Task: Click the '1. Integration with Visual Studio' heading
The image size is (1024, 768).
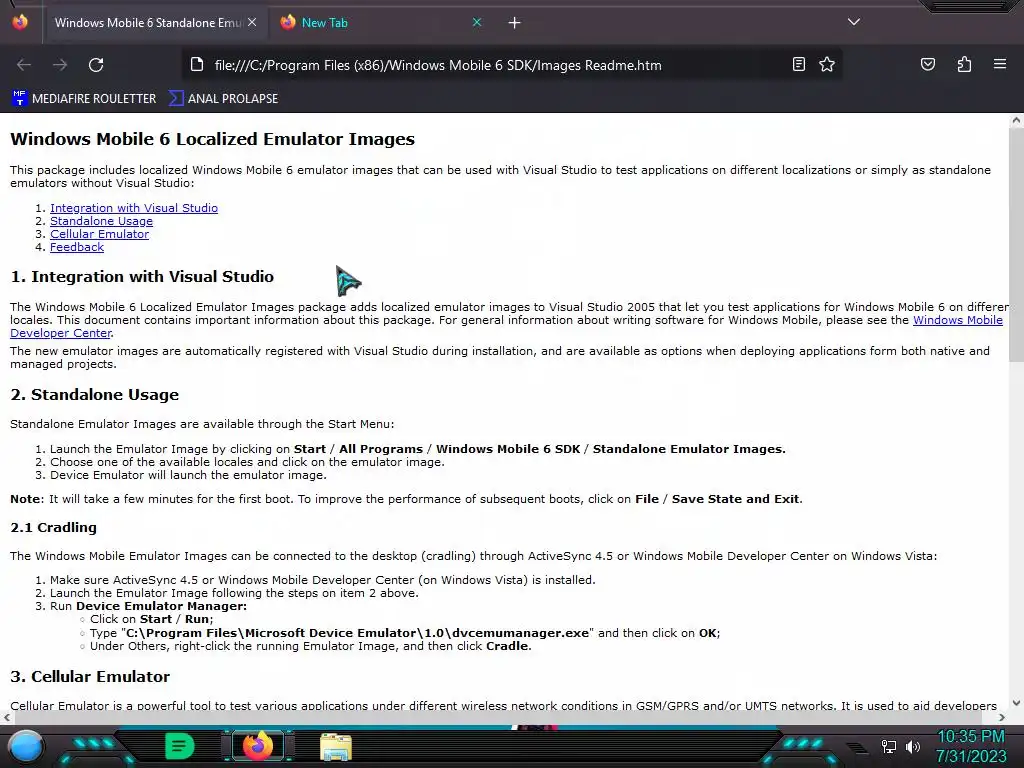Action: click(142, 276)
